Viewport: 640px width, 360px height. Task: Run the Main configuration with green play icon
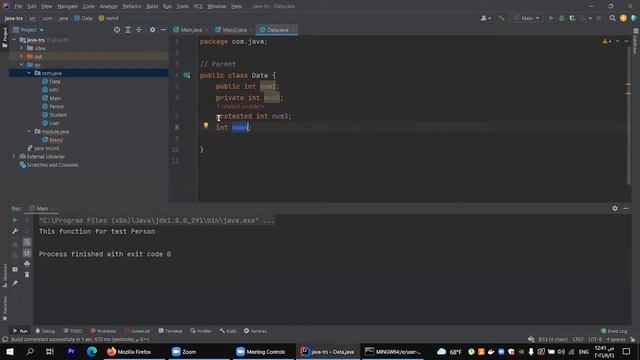[551, 18]
